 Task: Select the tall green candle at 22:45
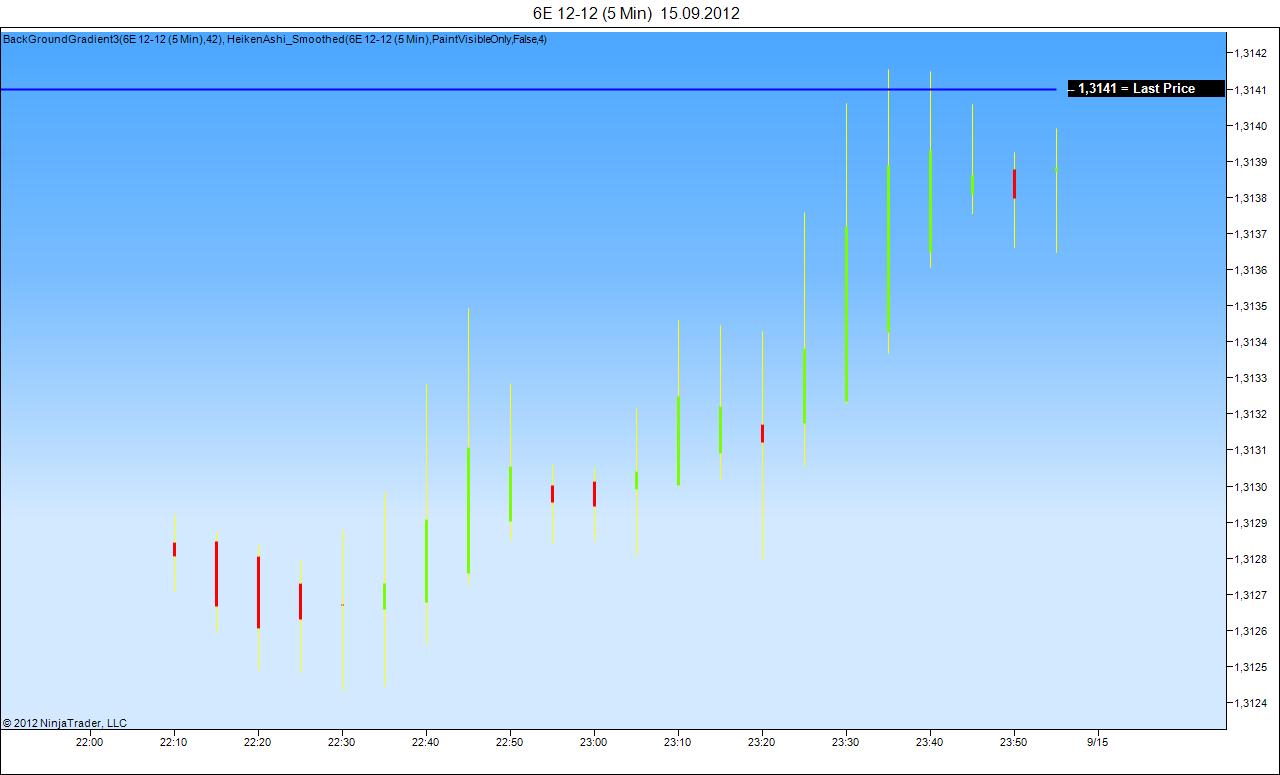click(468, 510)
